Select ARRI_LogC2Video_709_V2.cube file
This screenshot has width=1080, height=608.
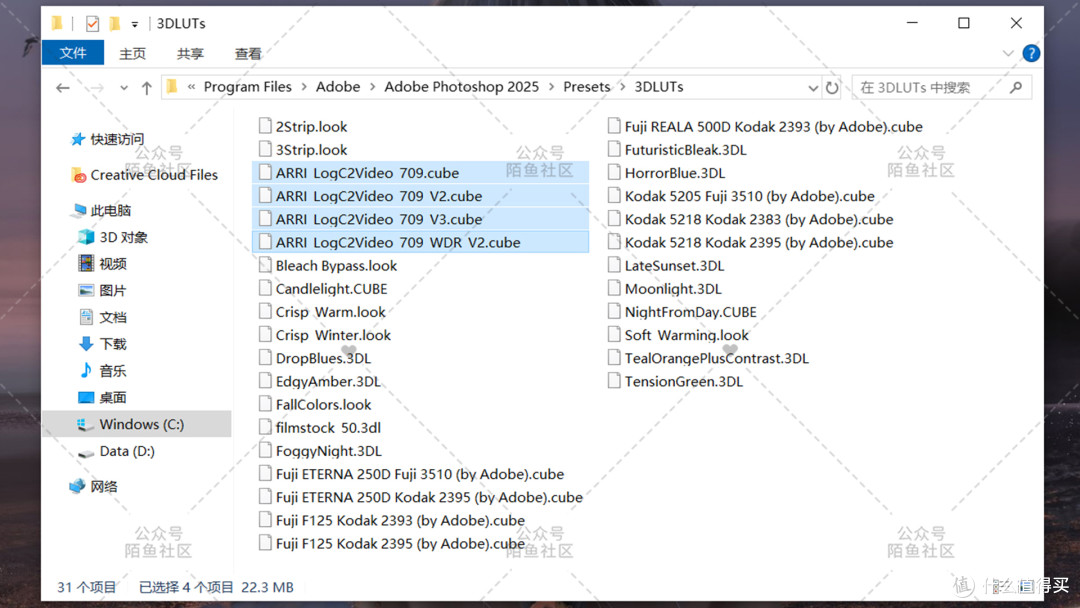(x=421, y=196)
